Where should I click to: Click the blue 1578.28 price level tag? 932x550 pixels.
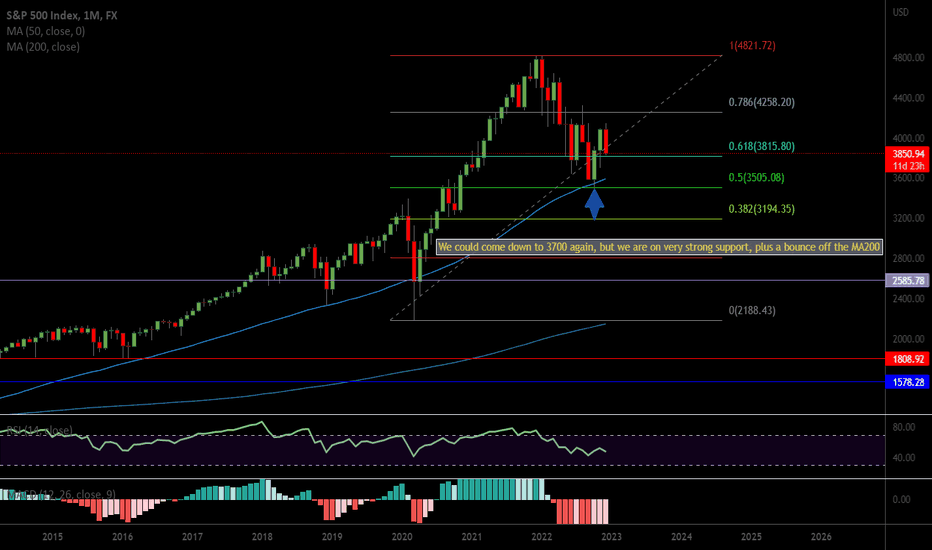(x=908, y=382)
